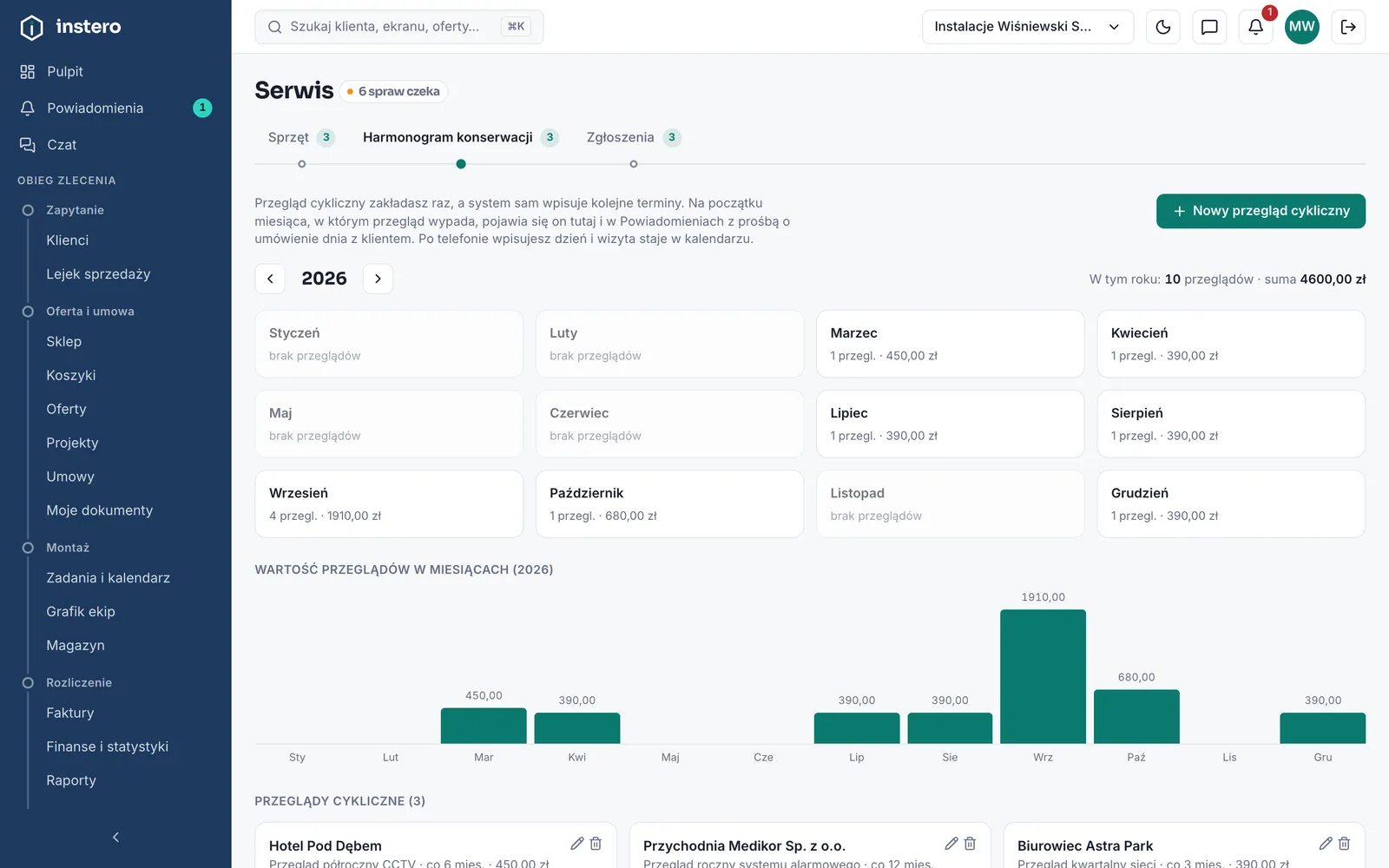Go to next year after 2026
The image size is (1389, 868).
pos(378,279)
